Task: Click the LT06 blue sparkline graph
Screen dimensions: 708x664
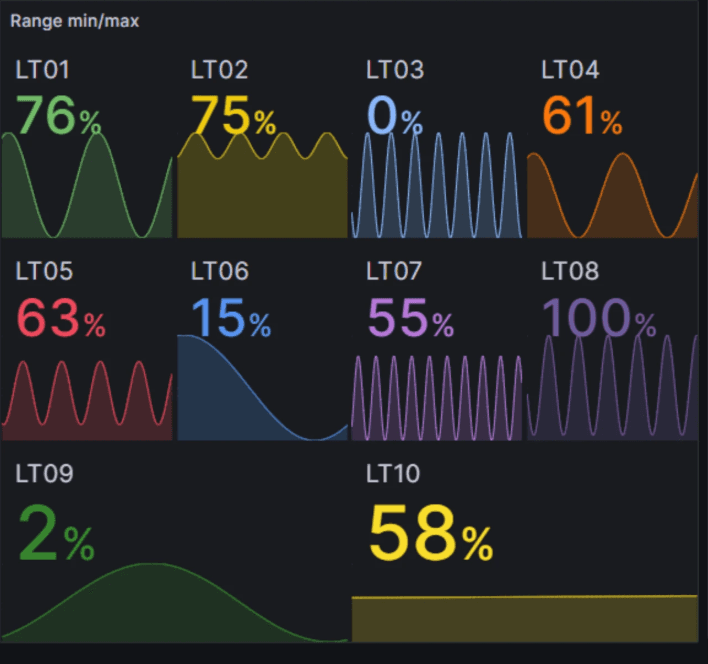Action: (262, 387)
